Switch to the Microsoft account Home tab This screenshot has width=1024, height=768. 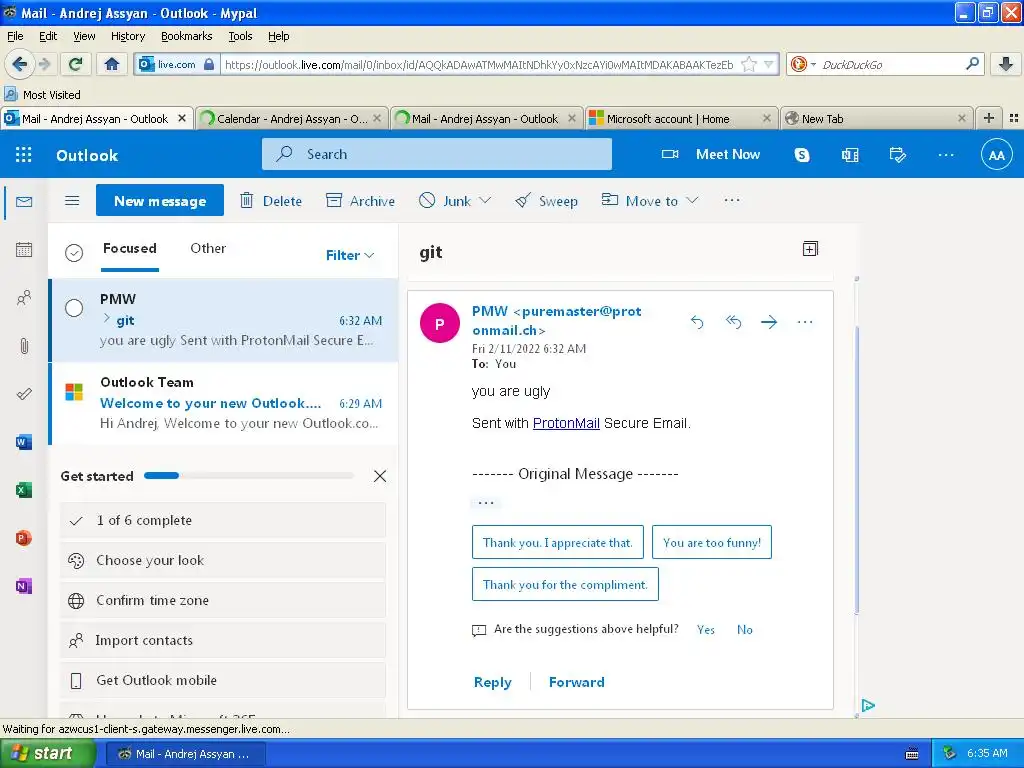pos(681,119)
